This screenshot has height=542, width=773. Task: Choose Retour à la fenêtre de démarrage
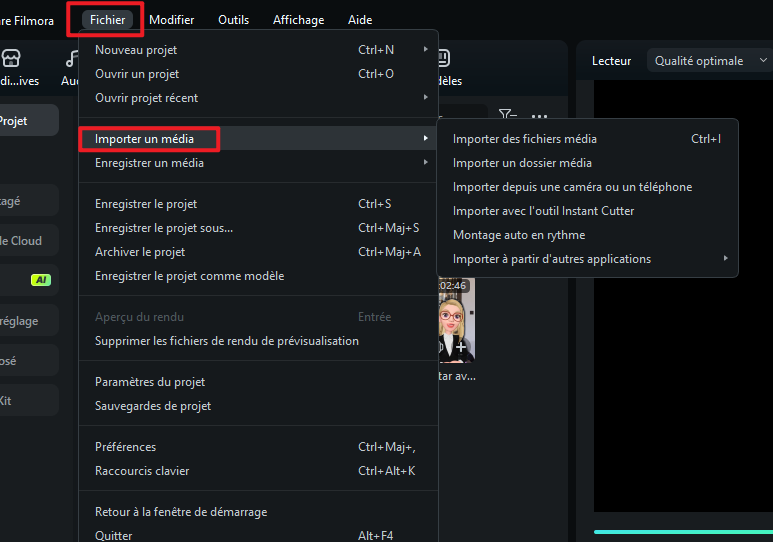(258, 512)
